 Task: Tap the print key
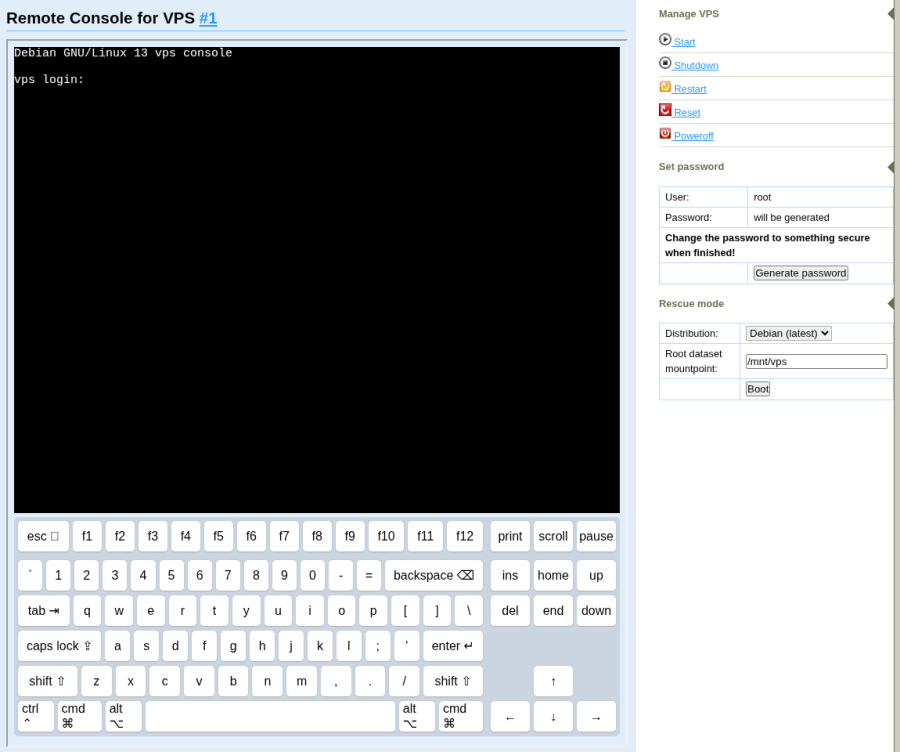click(510, 536)
